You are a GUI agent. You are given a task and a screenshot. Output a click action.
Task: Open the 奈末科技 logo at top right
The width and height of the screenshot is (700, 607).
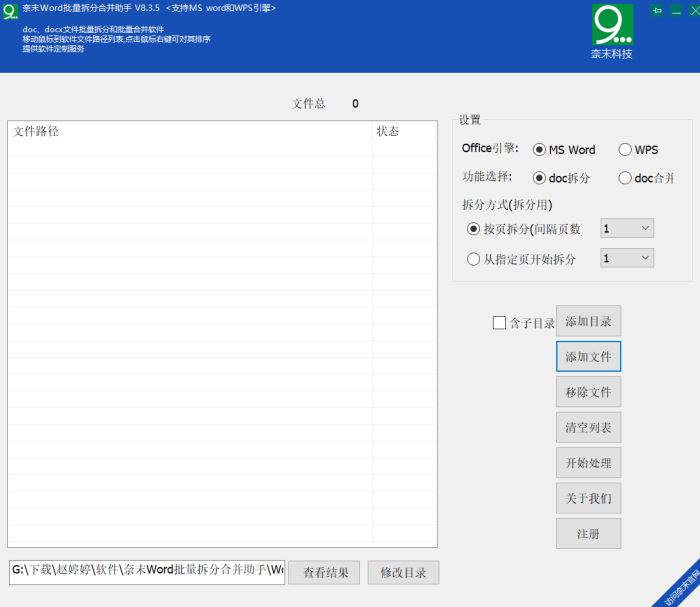pyautogui.click(x=612, y=31)
